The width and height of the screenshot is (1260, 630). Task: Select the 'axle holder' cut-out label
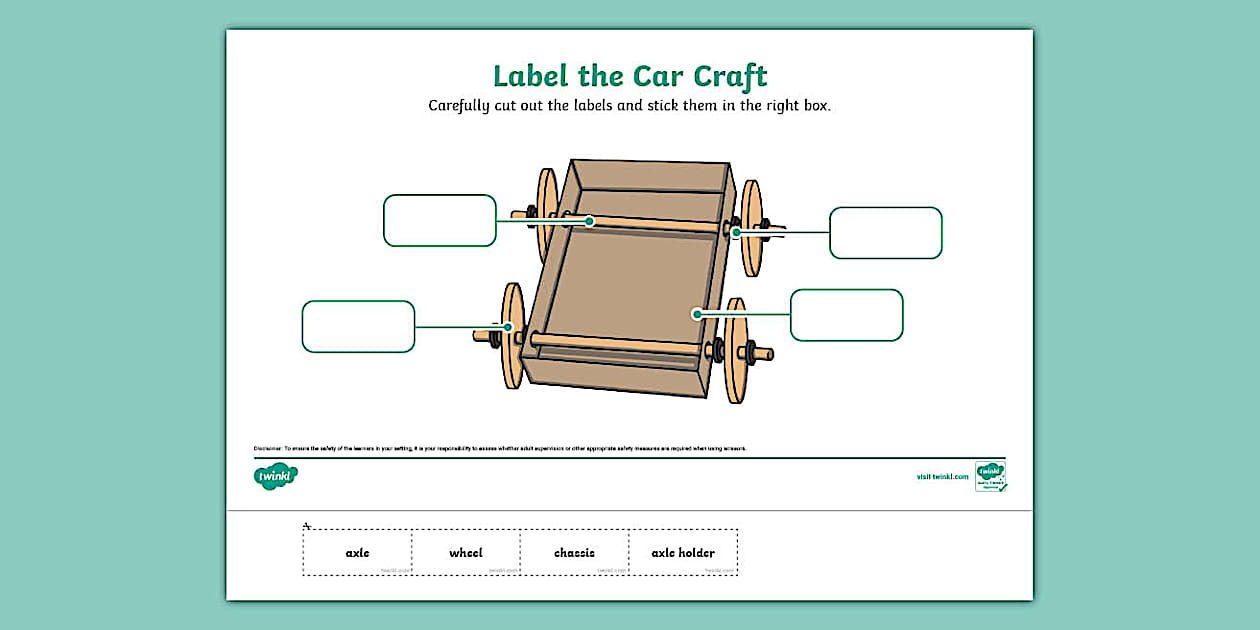(x=683, y=551)
